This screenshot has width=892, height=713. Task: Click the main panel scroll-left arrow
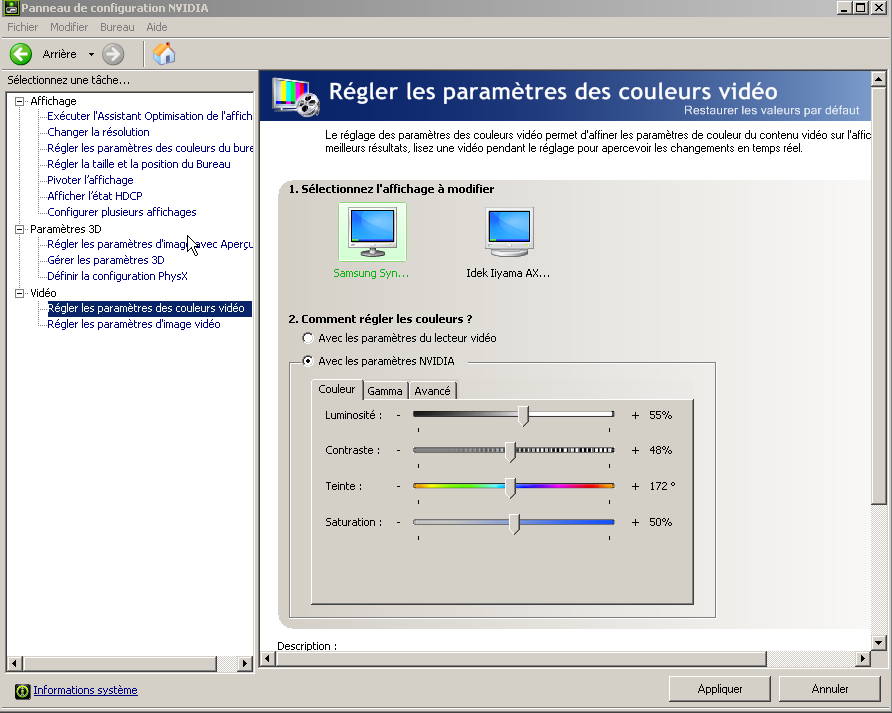pos(267,659)
